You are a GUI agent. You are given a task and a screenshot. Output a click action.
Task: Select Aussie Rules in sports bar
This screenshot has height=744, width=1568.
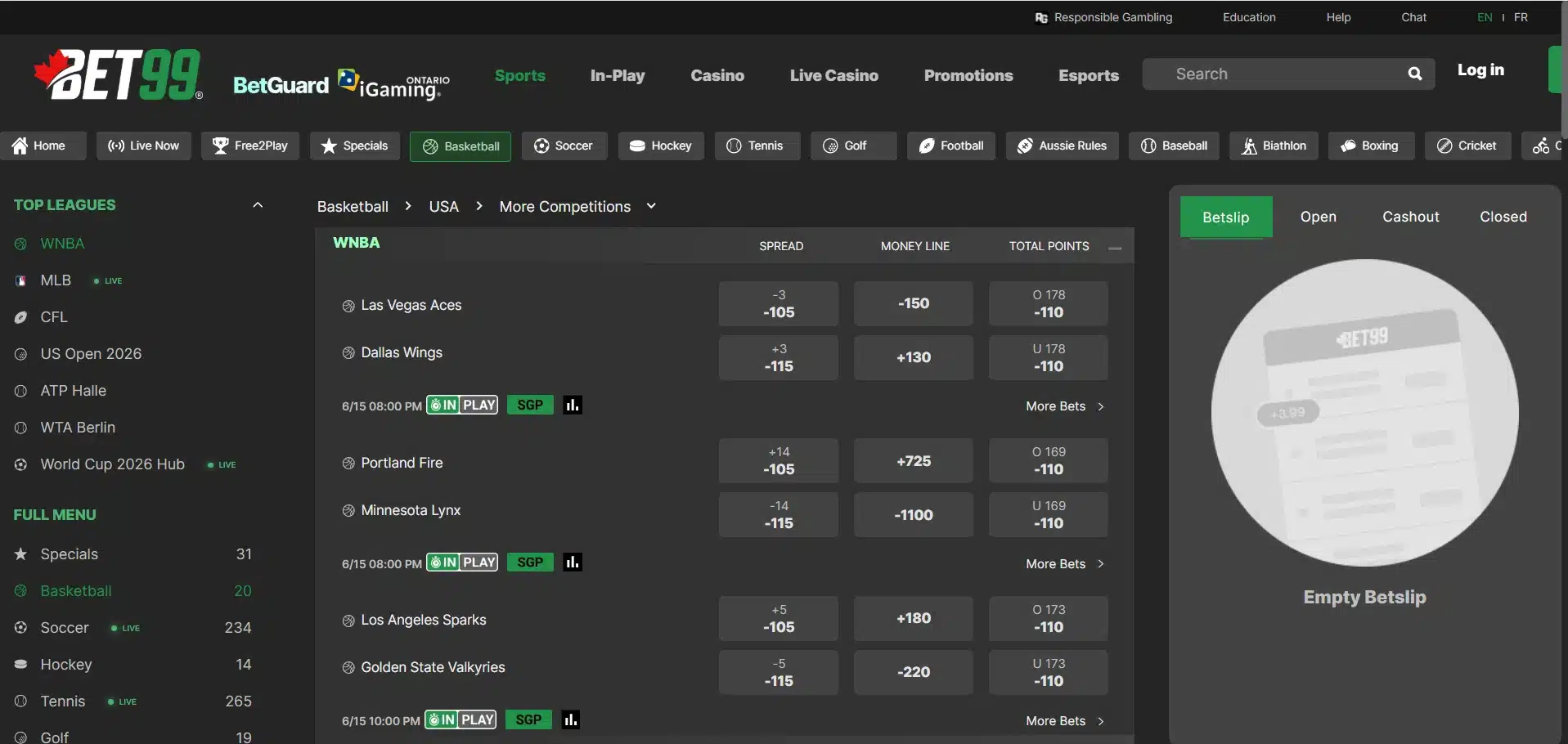(x=1063, y=146)
